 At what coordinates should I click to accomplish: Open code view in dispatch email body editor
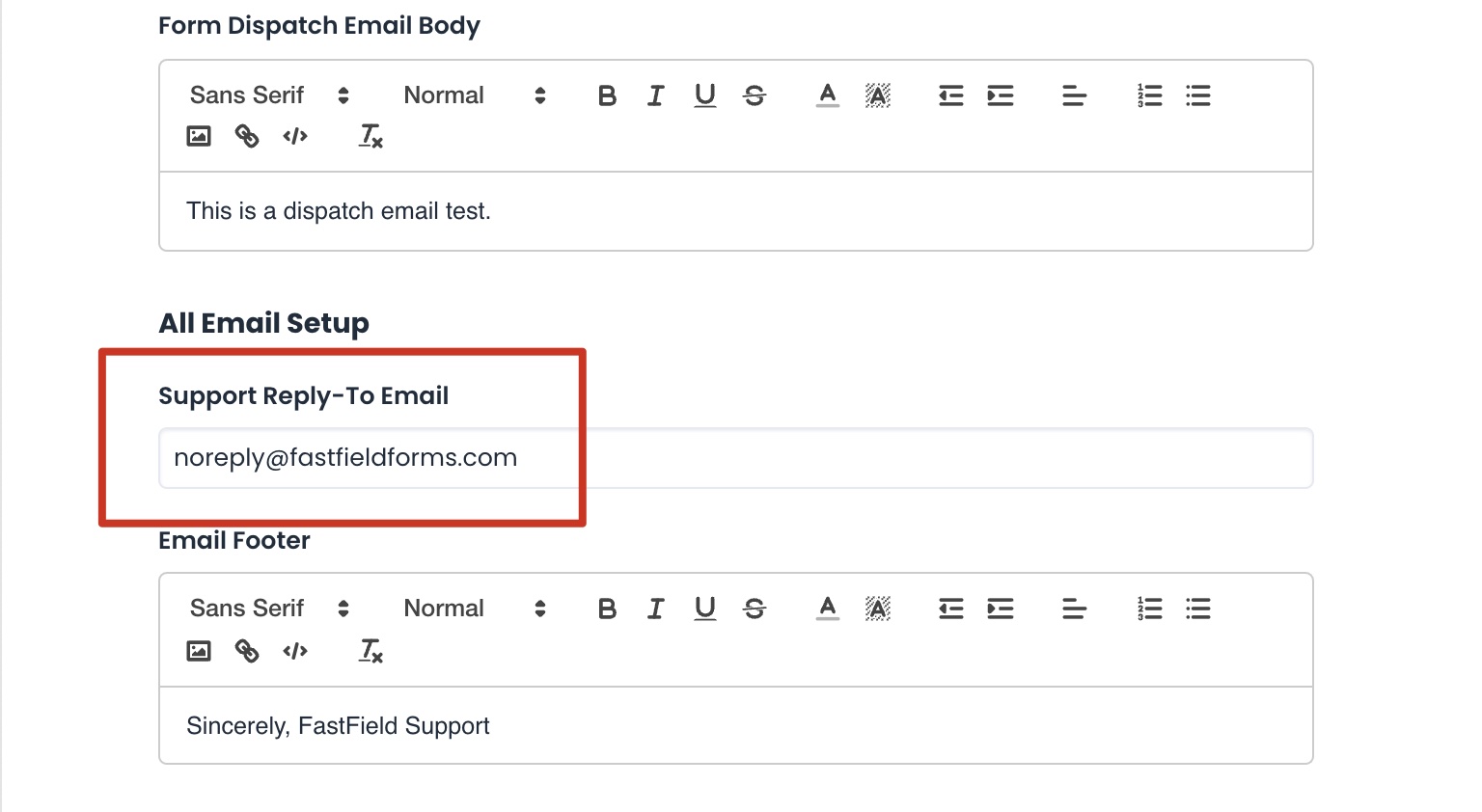point(295,136)
